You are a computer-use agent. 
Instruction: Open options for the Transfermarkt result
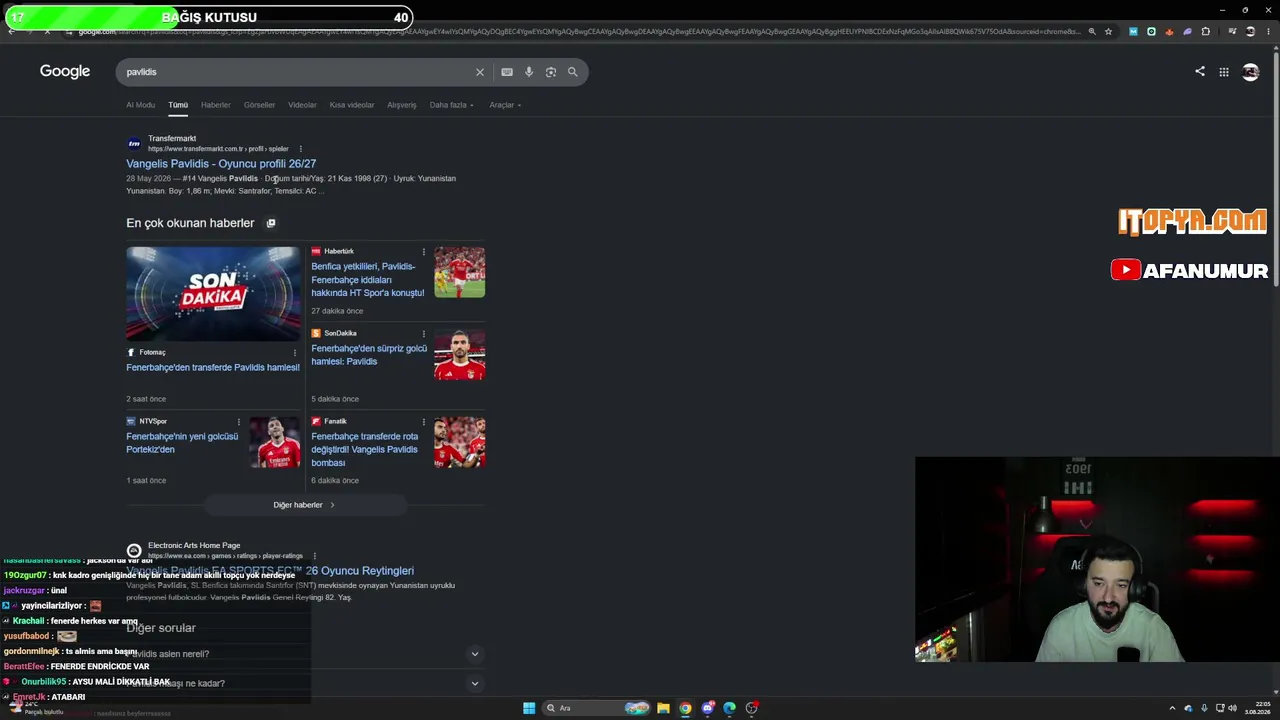point(300,149)
